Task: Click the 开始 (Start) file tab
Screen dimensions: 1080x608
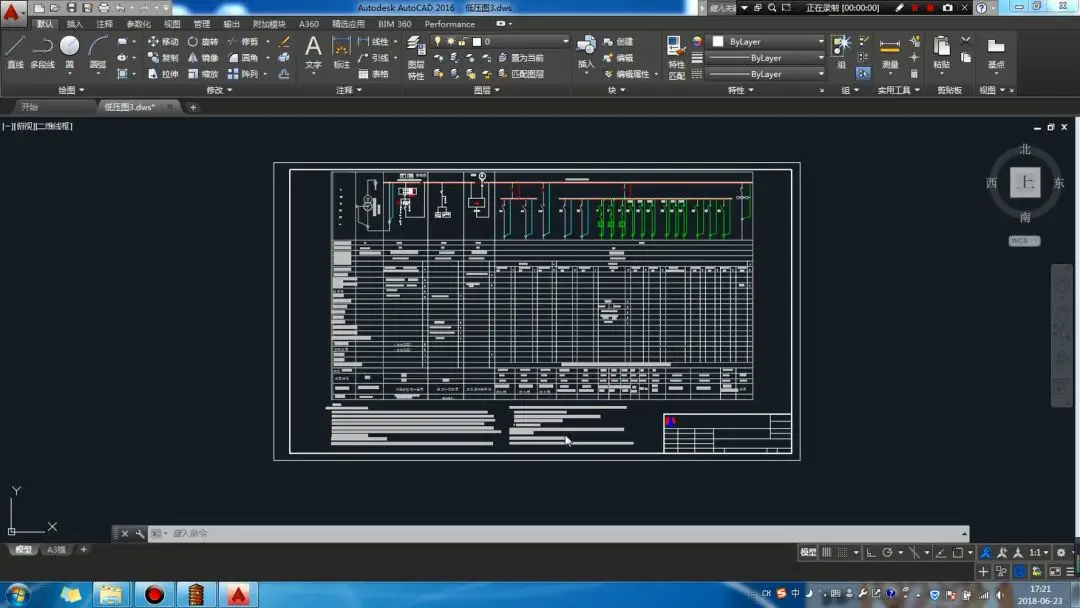Action: click(x=30, y=107)
